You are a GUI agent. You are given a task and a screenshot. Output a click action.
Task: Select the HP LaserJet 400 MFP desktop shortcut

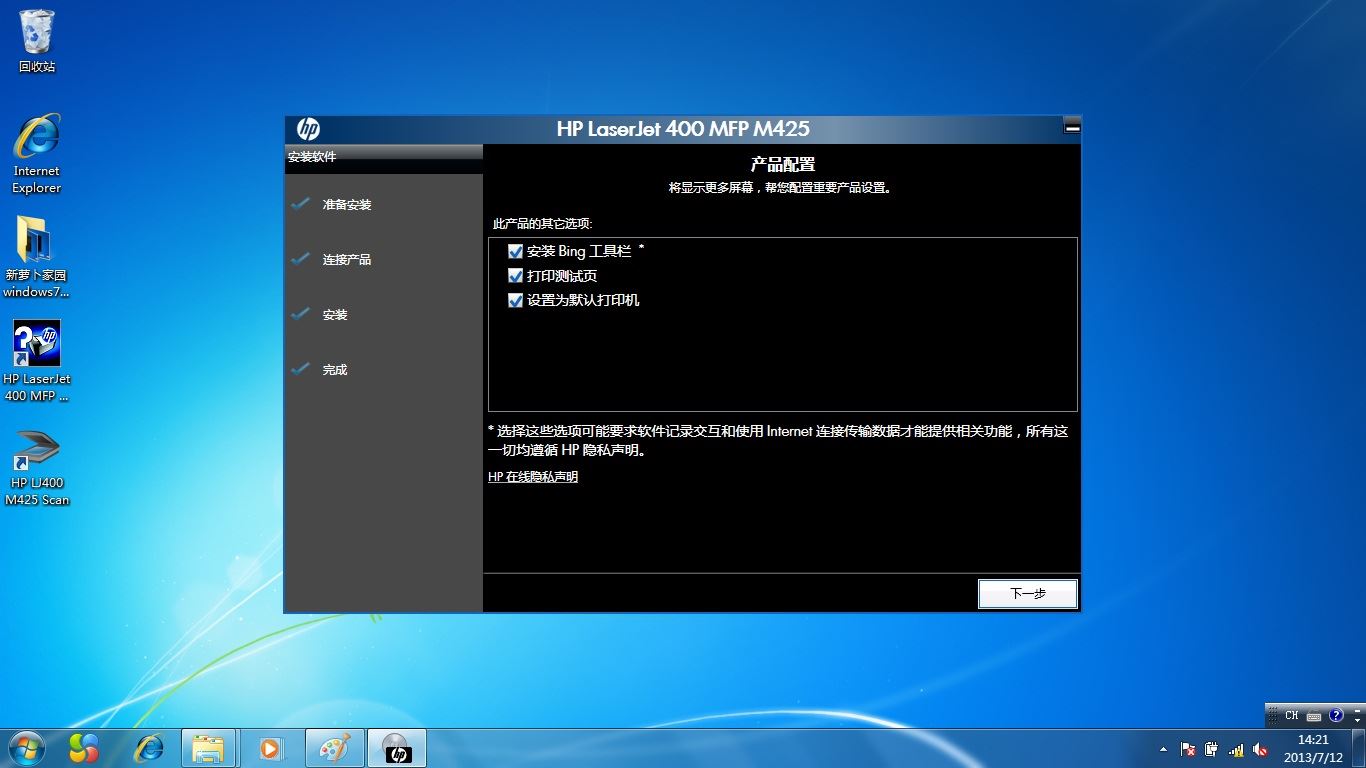coord(37,361)
